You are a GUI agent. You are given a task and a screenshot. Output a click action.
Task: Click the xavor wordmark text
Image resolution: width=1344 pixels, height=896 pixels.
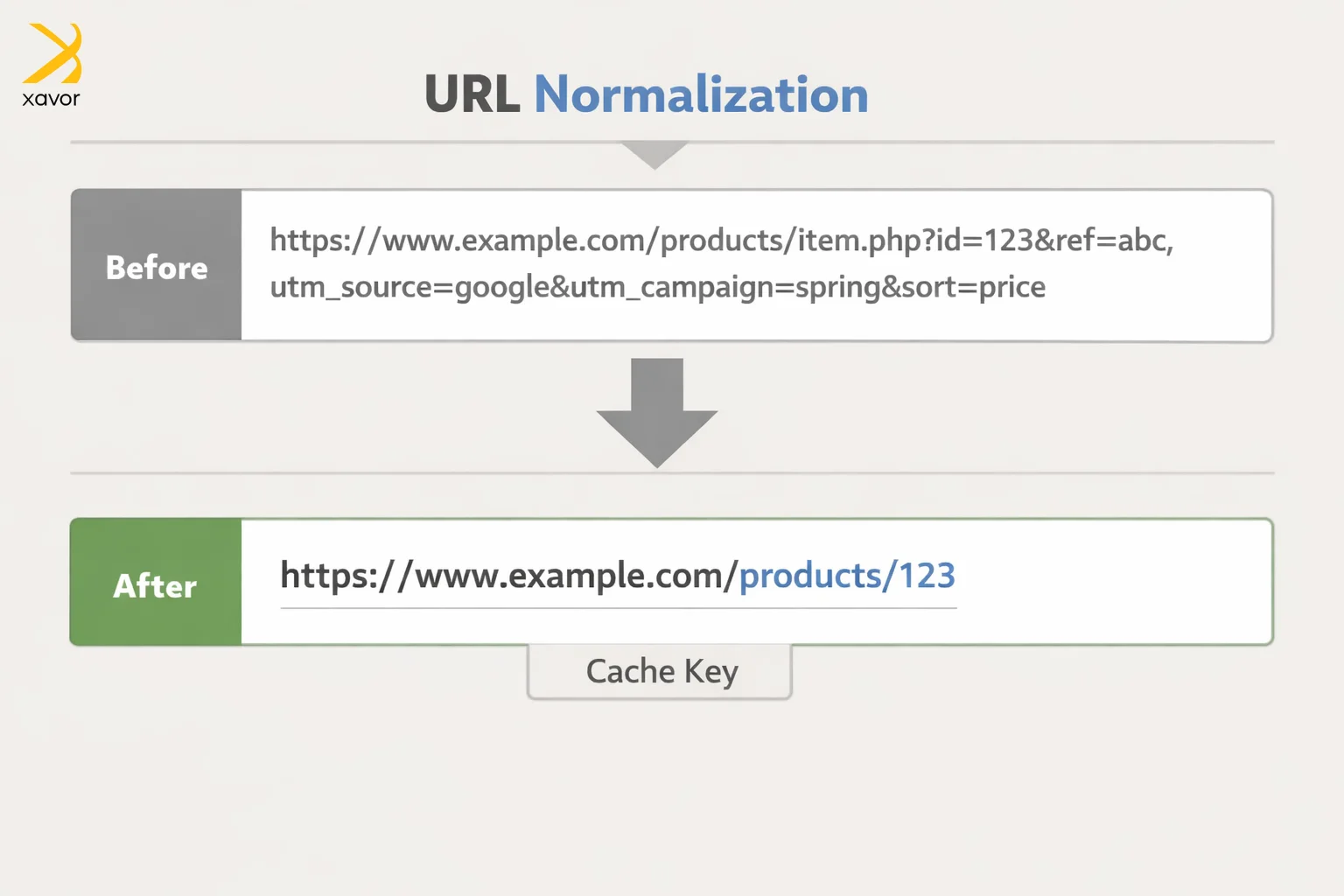click(51, 99)
